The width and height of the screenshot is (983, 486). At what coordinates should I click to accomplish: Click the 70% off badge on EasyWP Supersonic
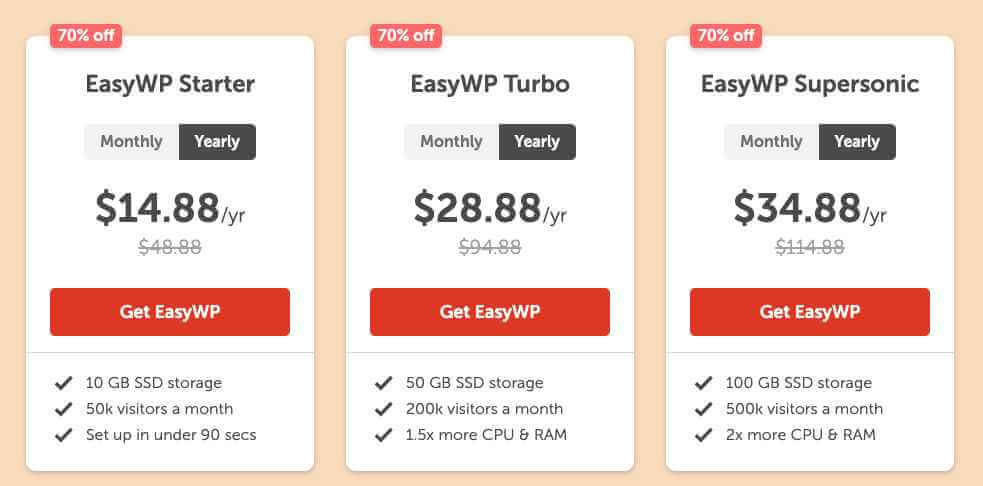726,36
